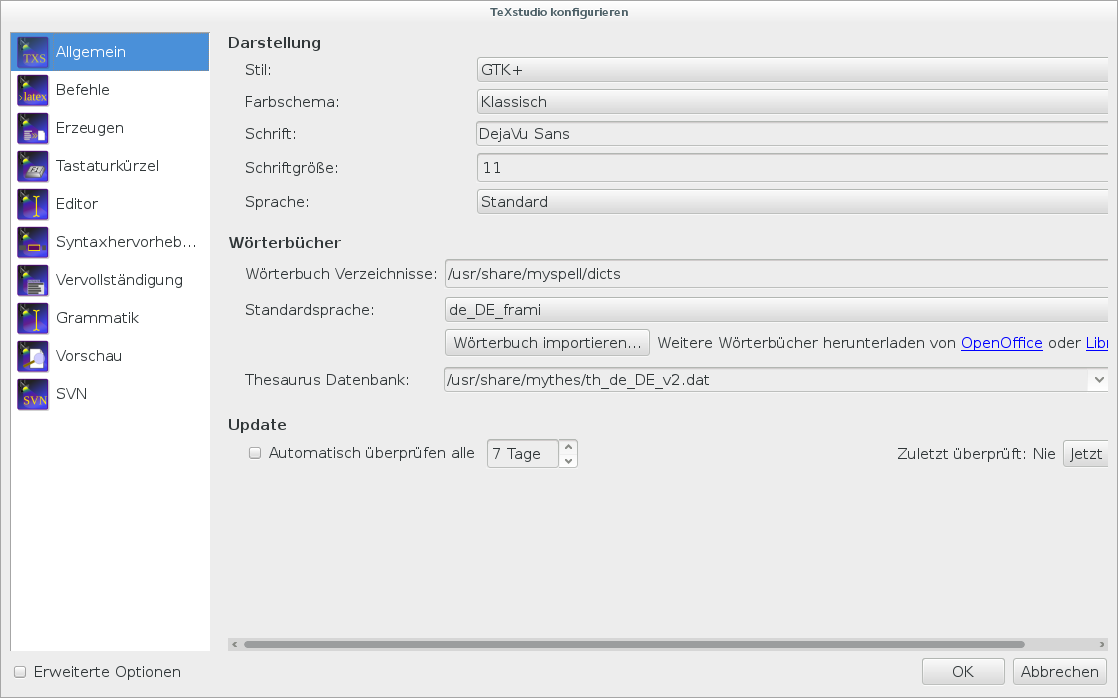
Task: Open the Stil dropdown showing GTK+
Action: point(792,70)
